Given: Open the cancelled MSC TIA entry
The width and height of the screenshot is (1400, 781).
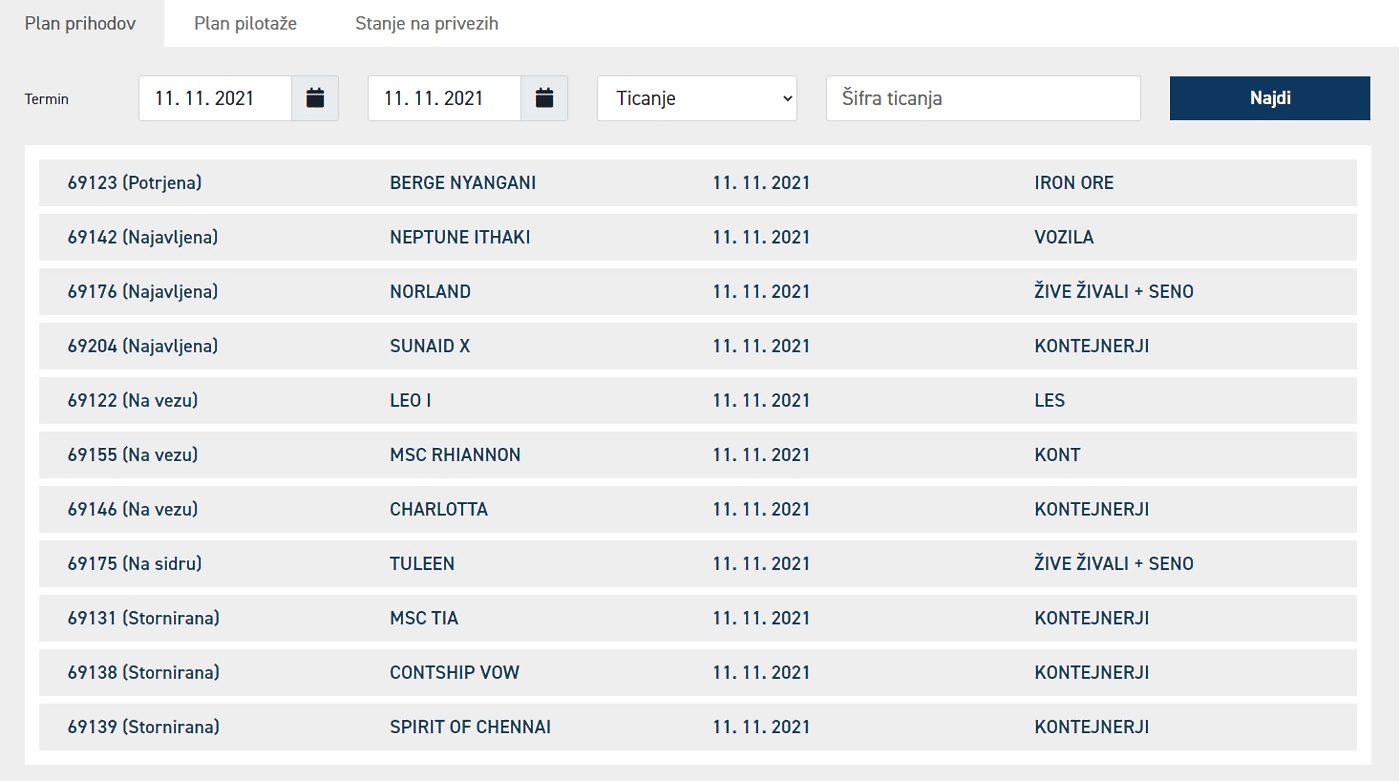Looking at the screenshot, I should tap(698, 618).
